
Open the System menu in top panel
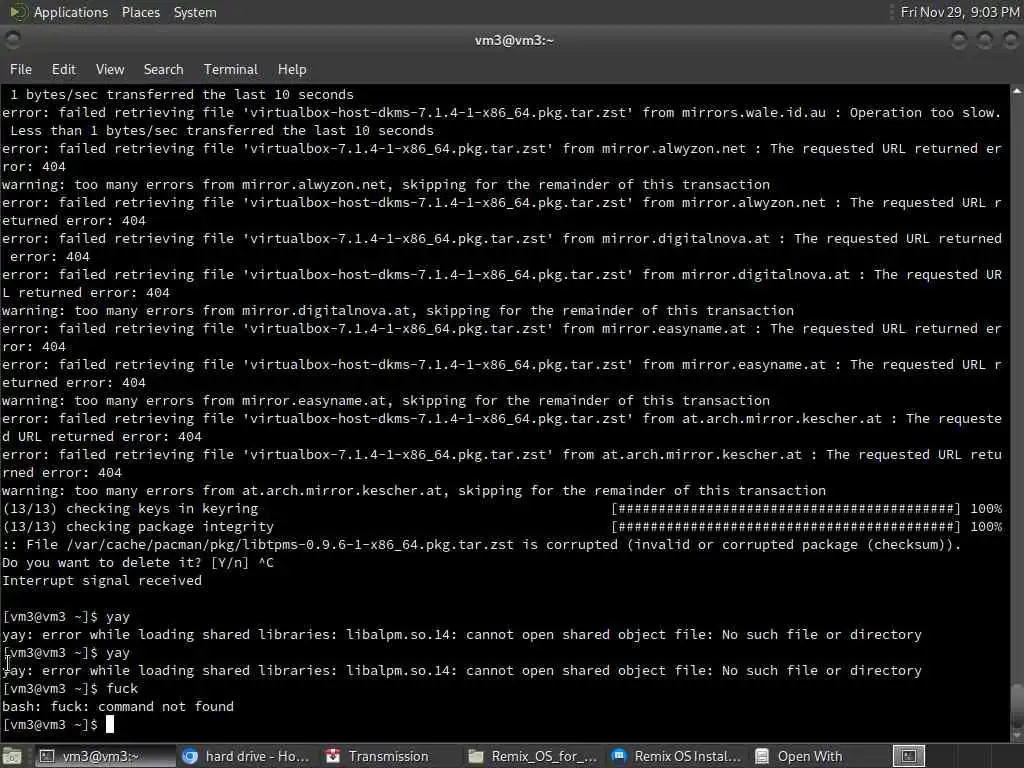click(x=195, y=12)
